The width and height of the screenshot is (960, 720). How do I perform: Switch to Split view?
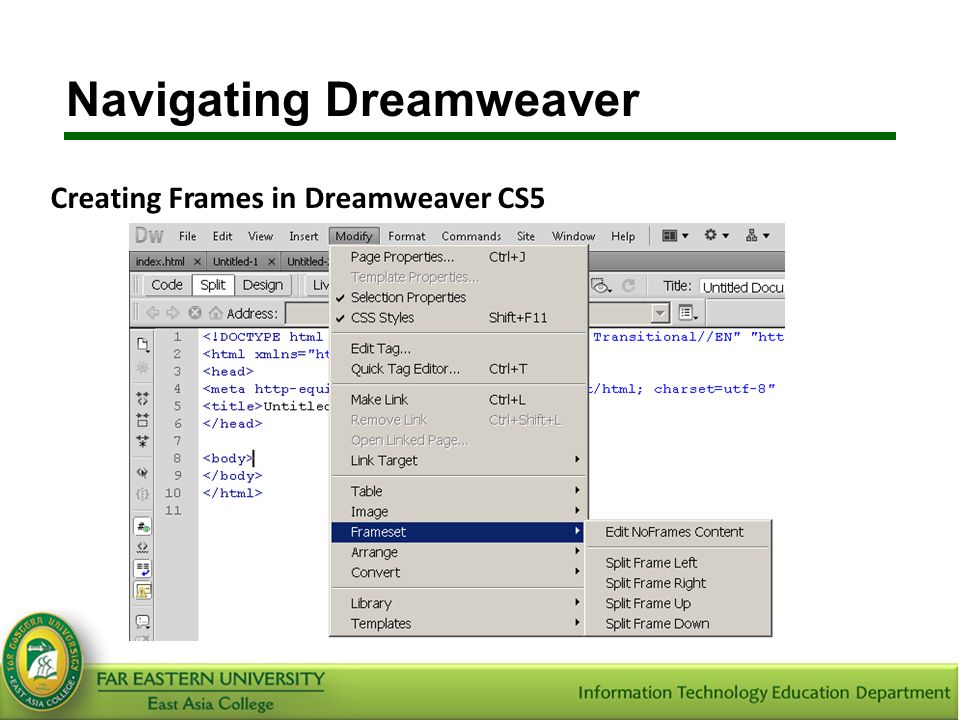pyautogui.click(x=212, y=285)
